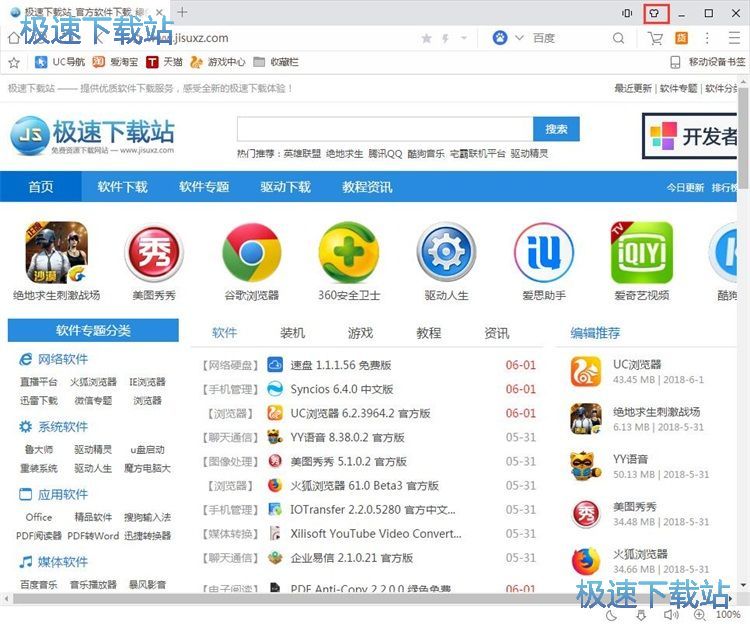Click 媒体软件 category heading
750x624 pixels.
tap(63, 562)
